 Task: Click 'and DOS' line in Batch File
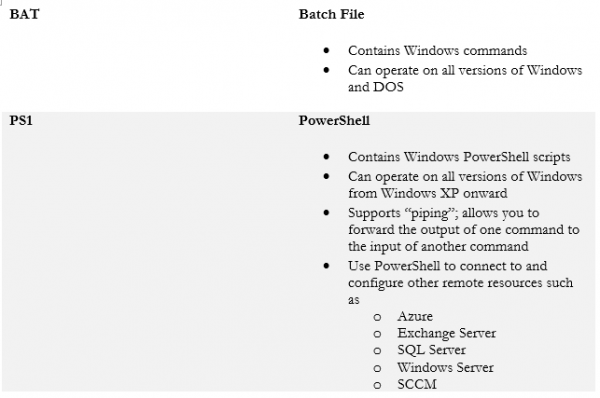pos(376,87)
